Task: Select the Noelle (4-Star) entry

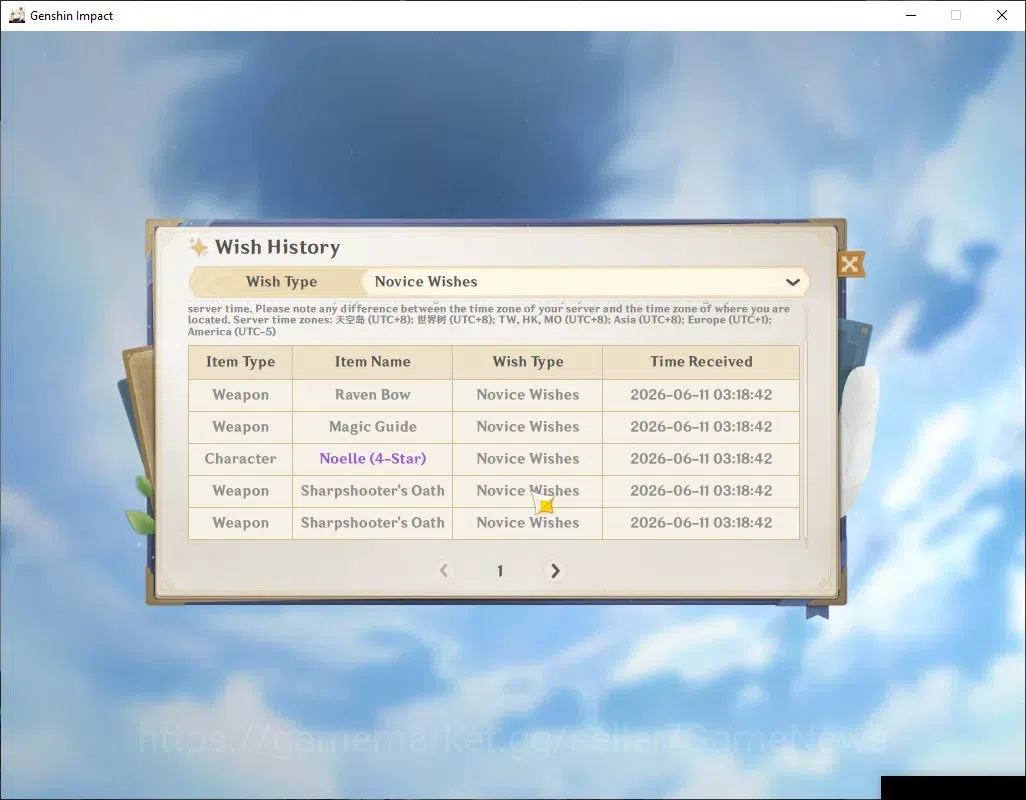Action: (x=372, y=459)
